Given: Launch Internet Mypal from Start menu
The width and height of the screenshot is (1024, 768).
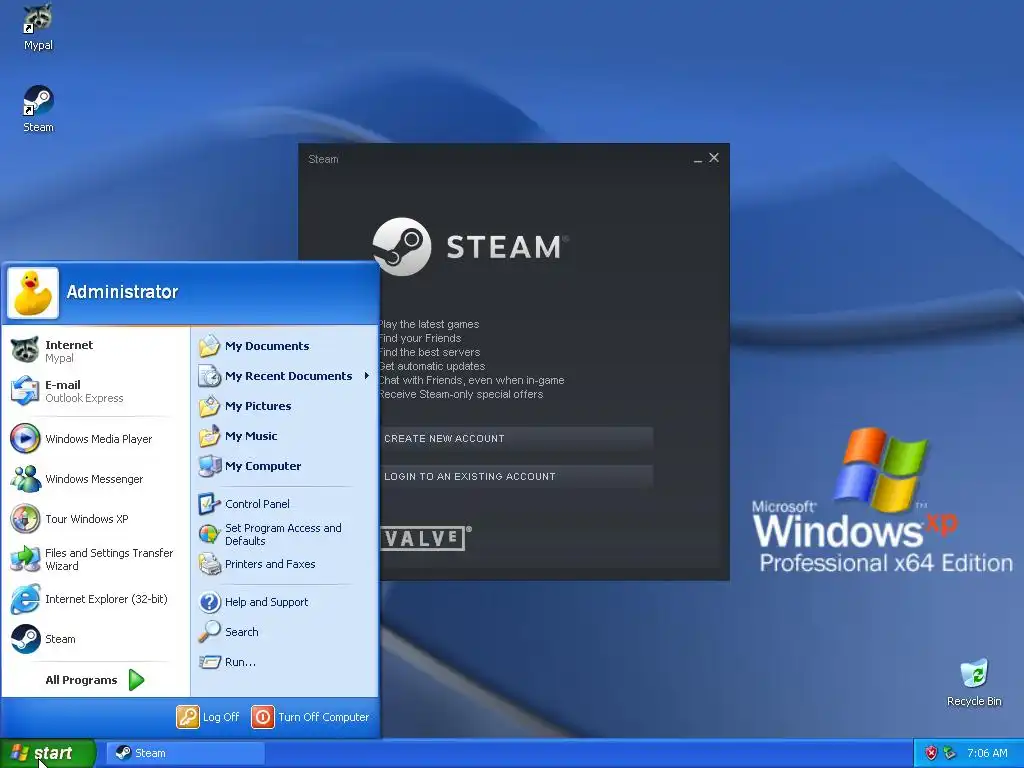Looking at the screenshot, I should (x=95, y=351).
